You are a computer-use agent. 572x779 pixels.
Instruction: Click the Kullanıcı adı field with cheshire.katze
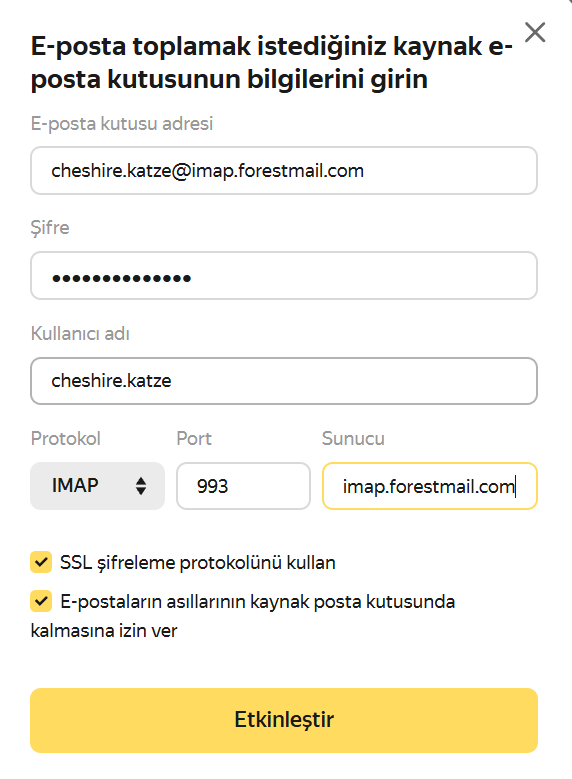pyautogui.click(x=284, y=381)
